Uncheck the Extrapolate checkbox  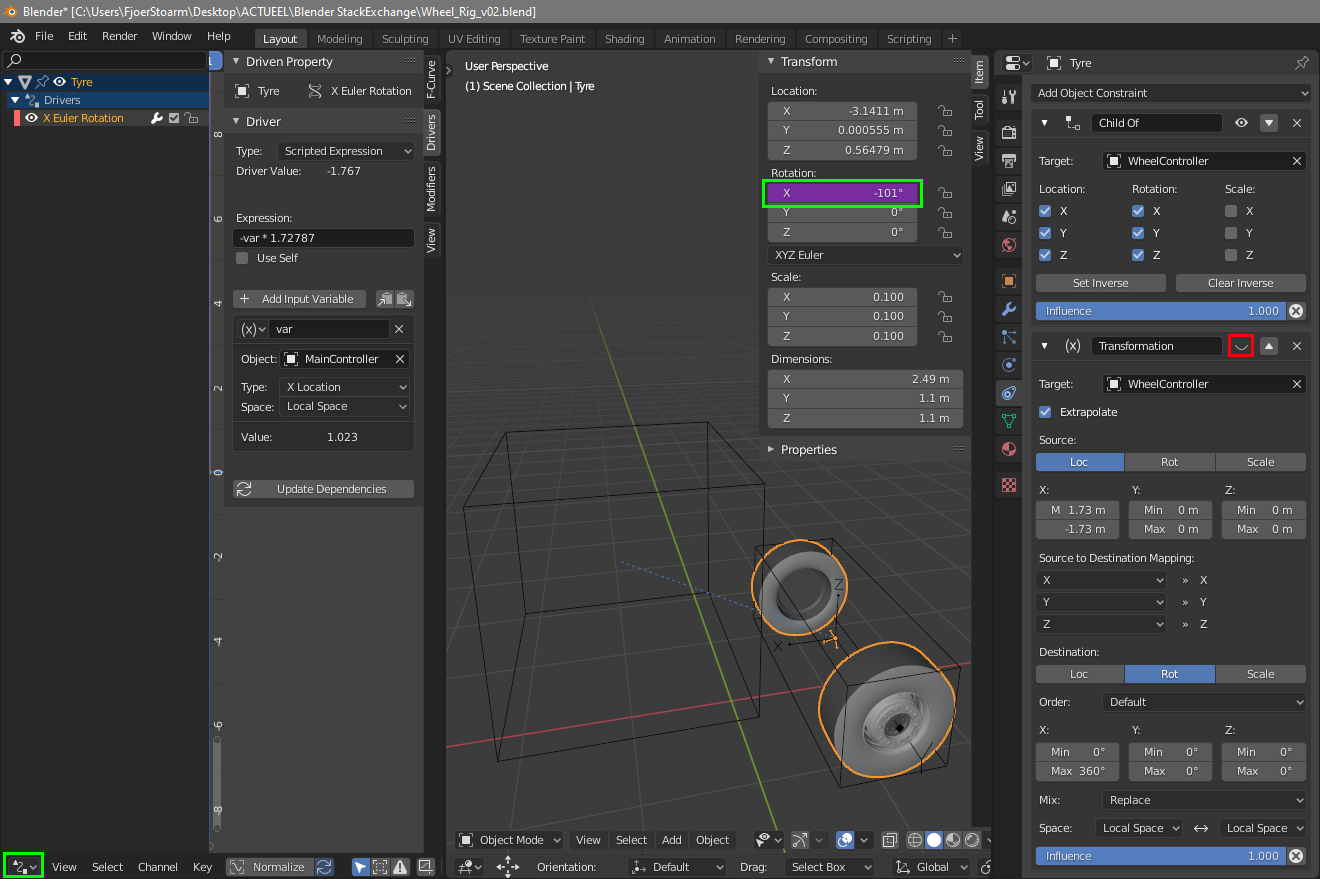tap(1045, 412)
